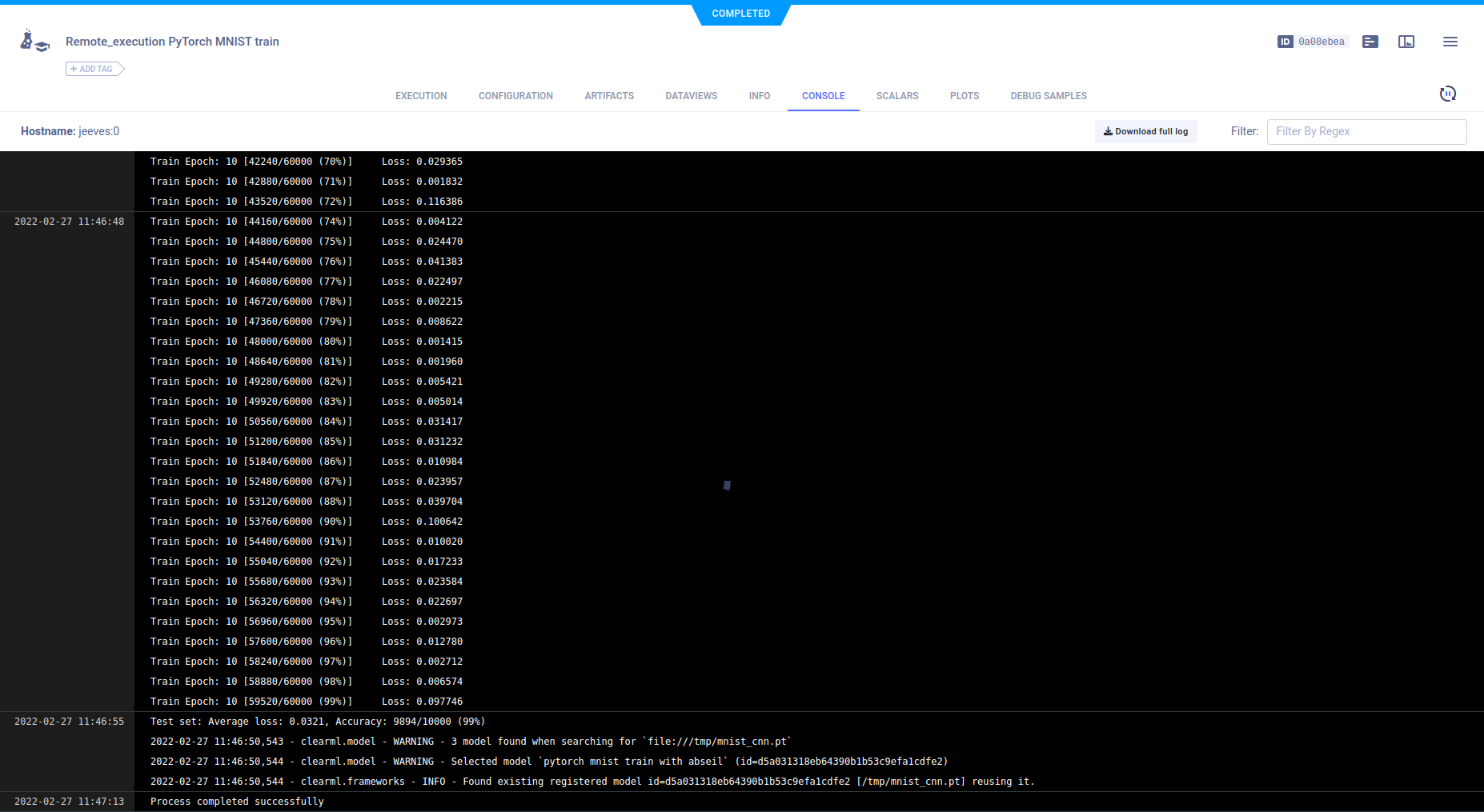
Task: Switch to the Execution tab
Action: (421, 96)
